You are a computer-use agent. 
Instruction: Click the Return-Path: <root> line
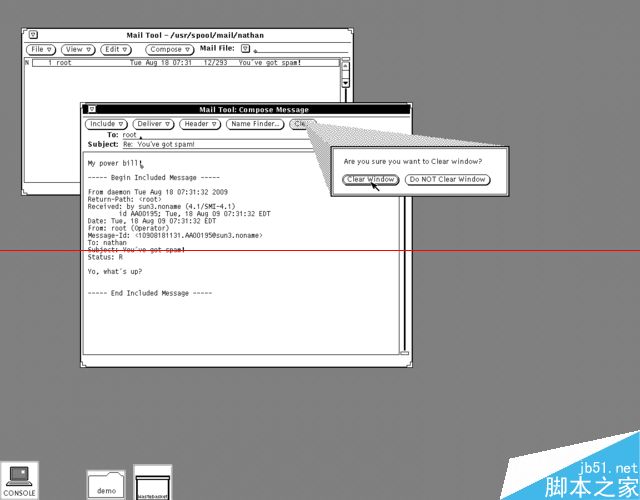(124, 199)
